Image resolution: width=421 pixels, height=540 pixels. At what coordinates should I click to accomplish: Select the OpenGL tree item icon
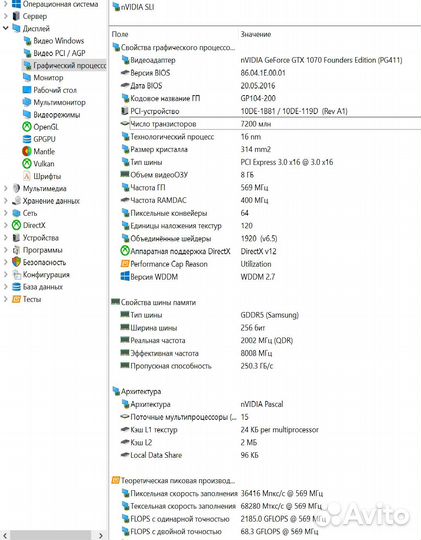pyautogui.click(x=27, y=127)
